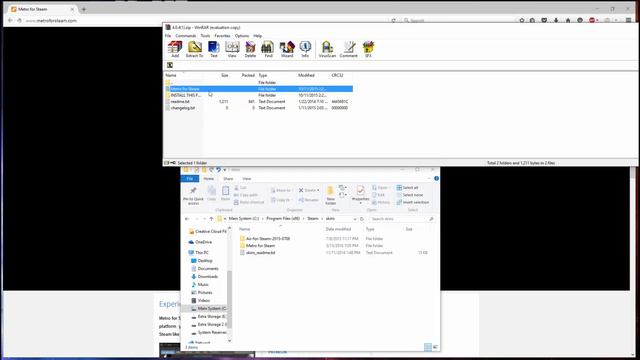Switch to Explorer View tab

[x=247, y=179]
